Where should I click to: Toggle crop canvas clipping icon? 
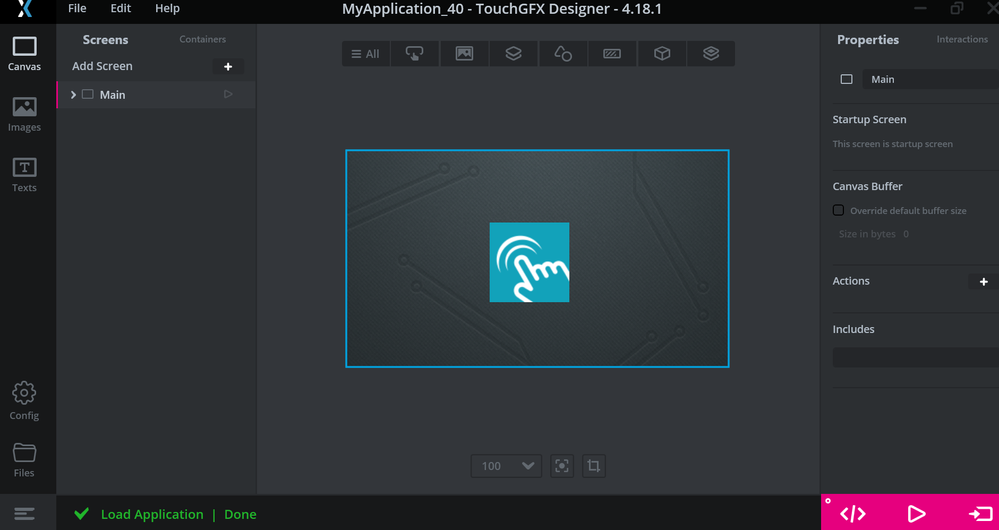tap(594, 466)
